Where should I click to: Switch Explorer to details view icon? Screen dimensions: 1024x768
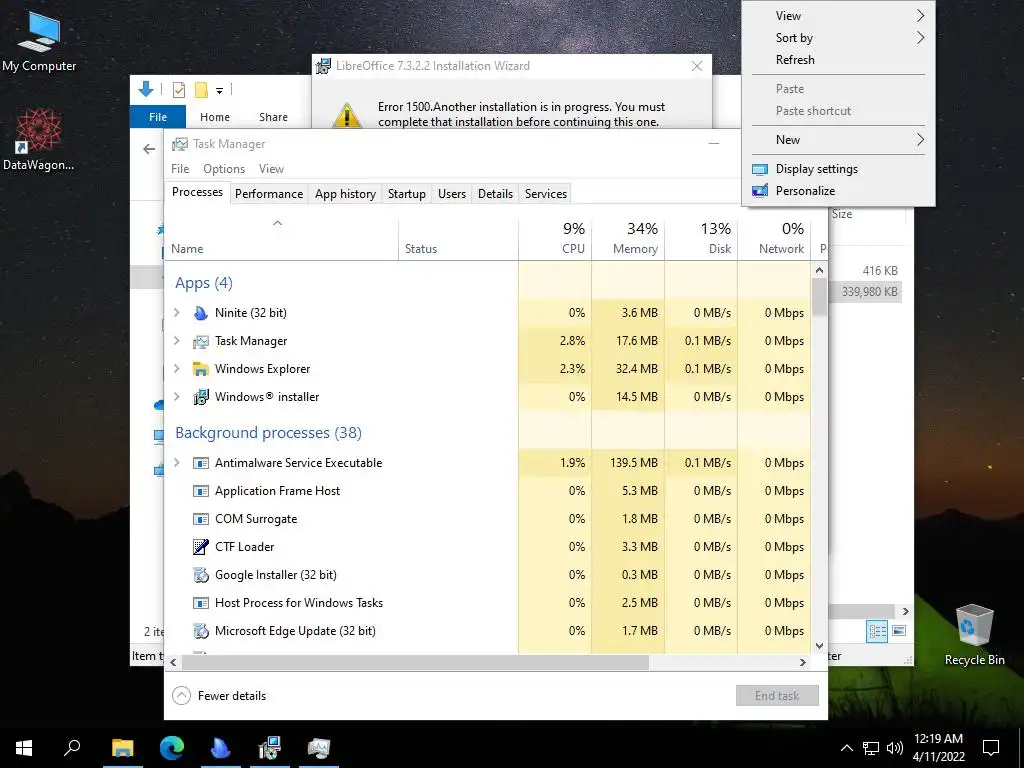tap(877, 632)
